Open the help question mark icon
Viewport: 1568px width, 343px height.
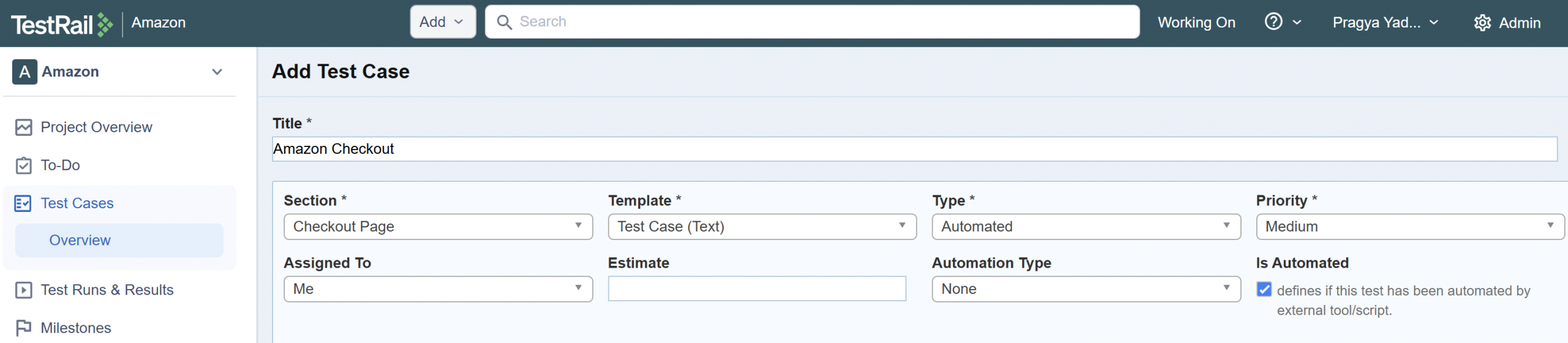[x=1273, y=22]
